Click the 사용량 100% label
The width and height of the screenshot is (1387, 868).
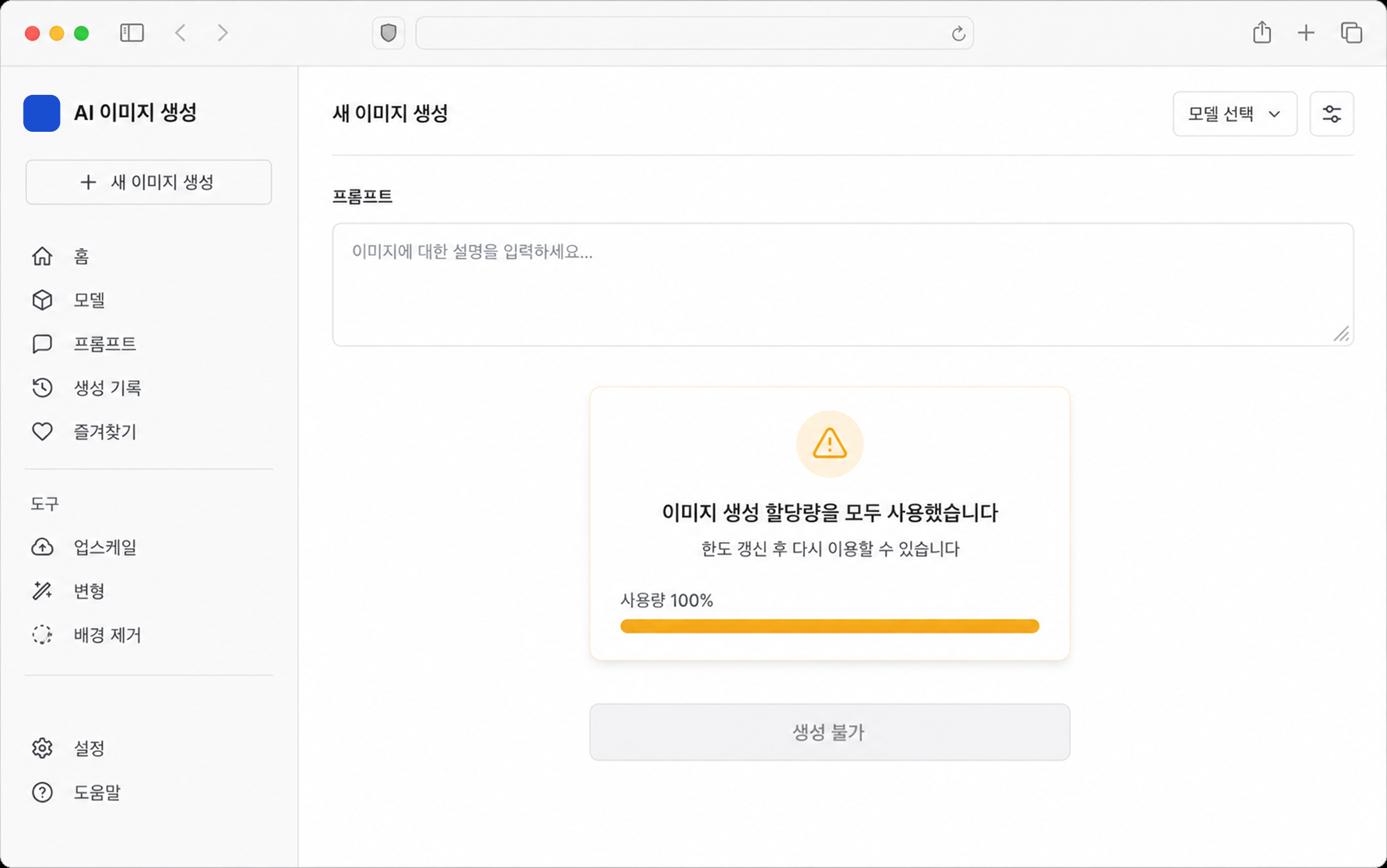666,601
